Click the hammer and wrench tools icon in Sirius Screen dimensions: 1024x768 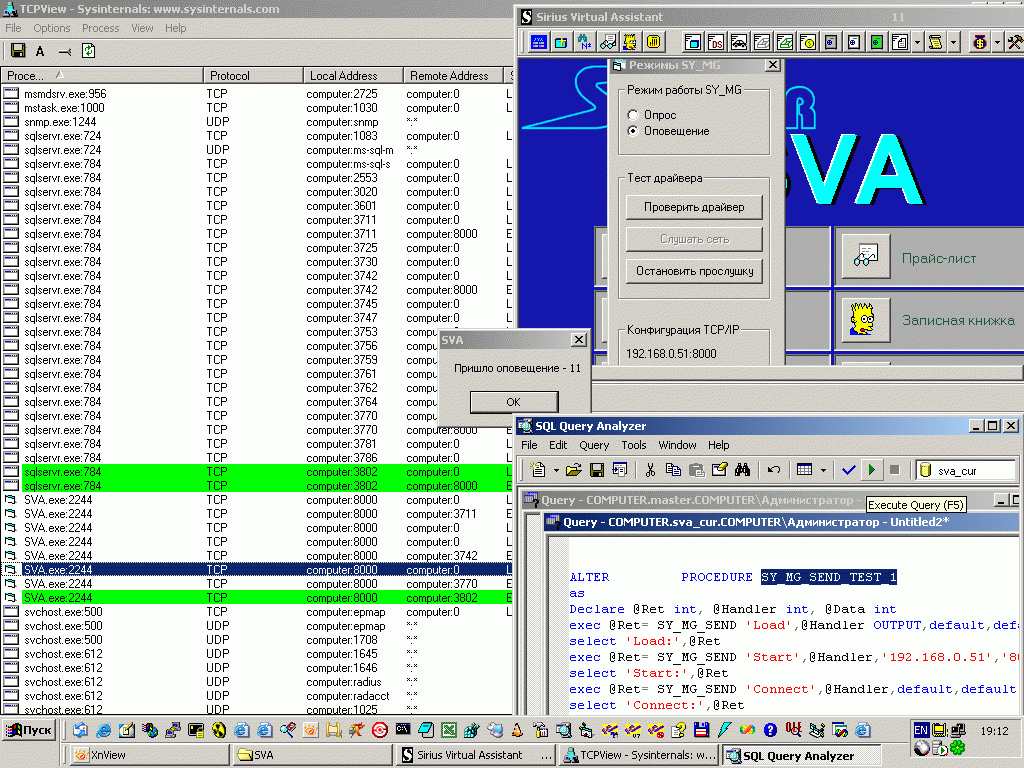coord(1015,42)
